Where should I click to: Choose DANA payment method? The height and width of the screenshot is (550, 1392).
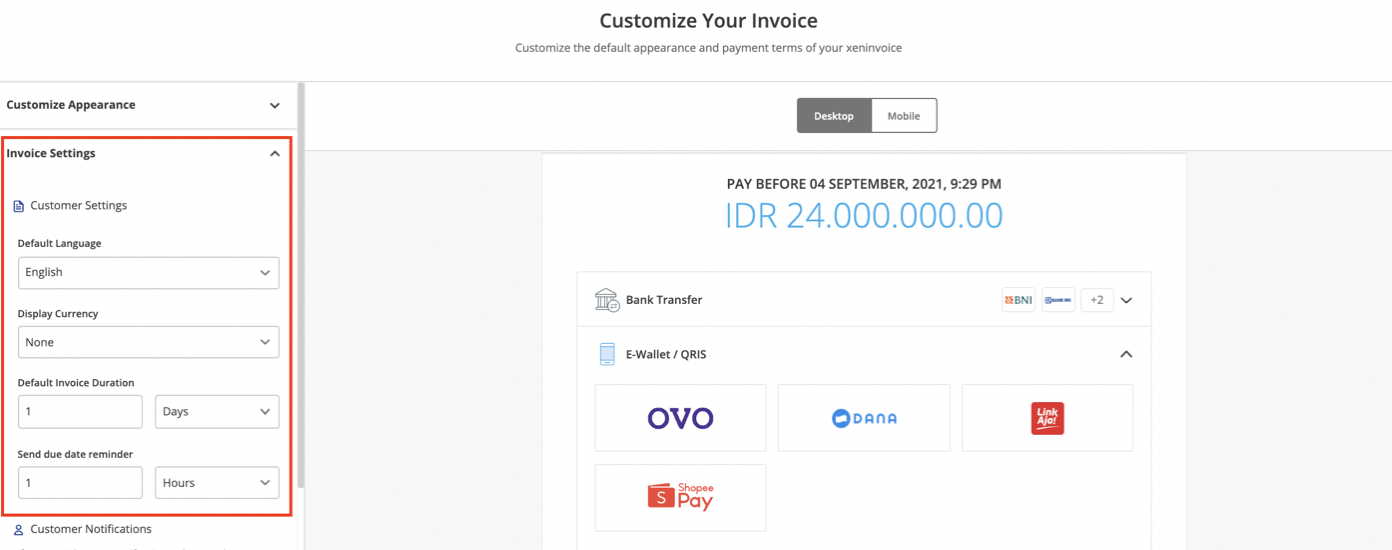click(864, 418)
